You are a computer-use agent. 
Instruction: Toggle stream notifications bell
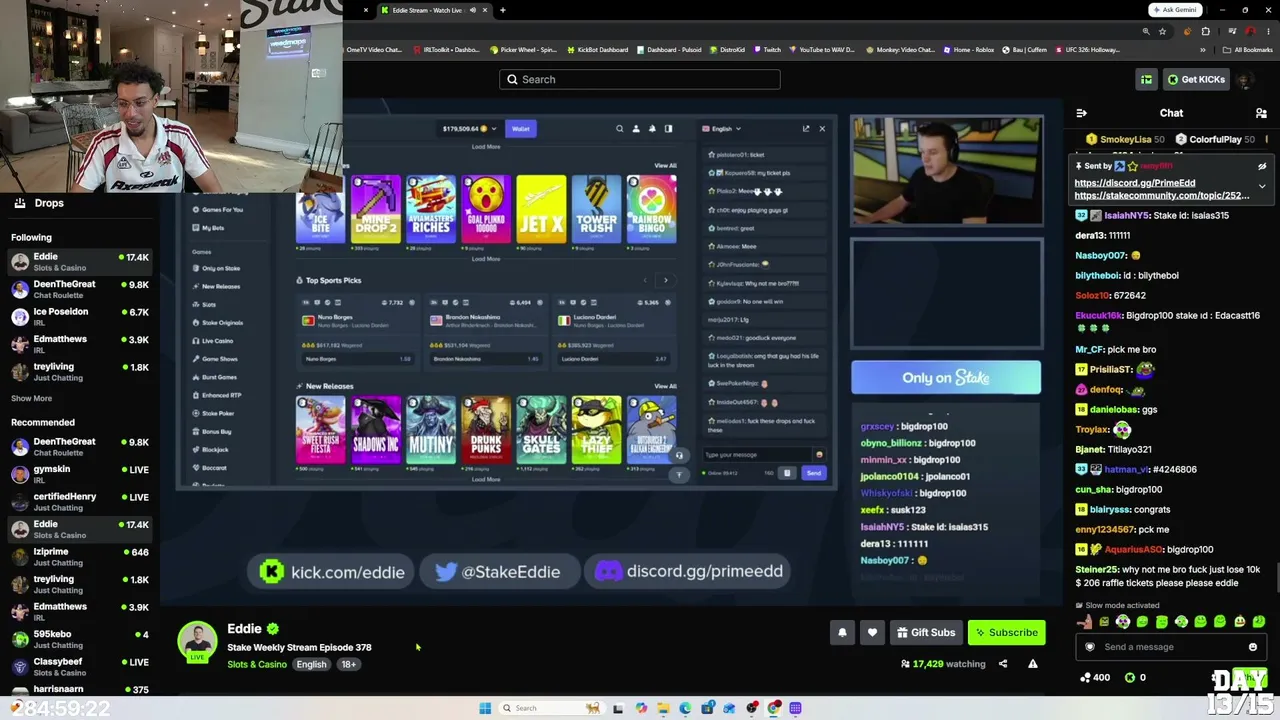click(x=842, y=632)
